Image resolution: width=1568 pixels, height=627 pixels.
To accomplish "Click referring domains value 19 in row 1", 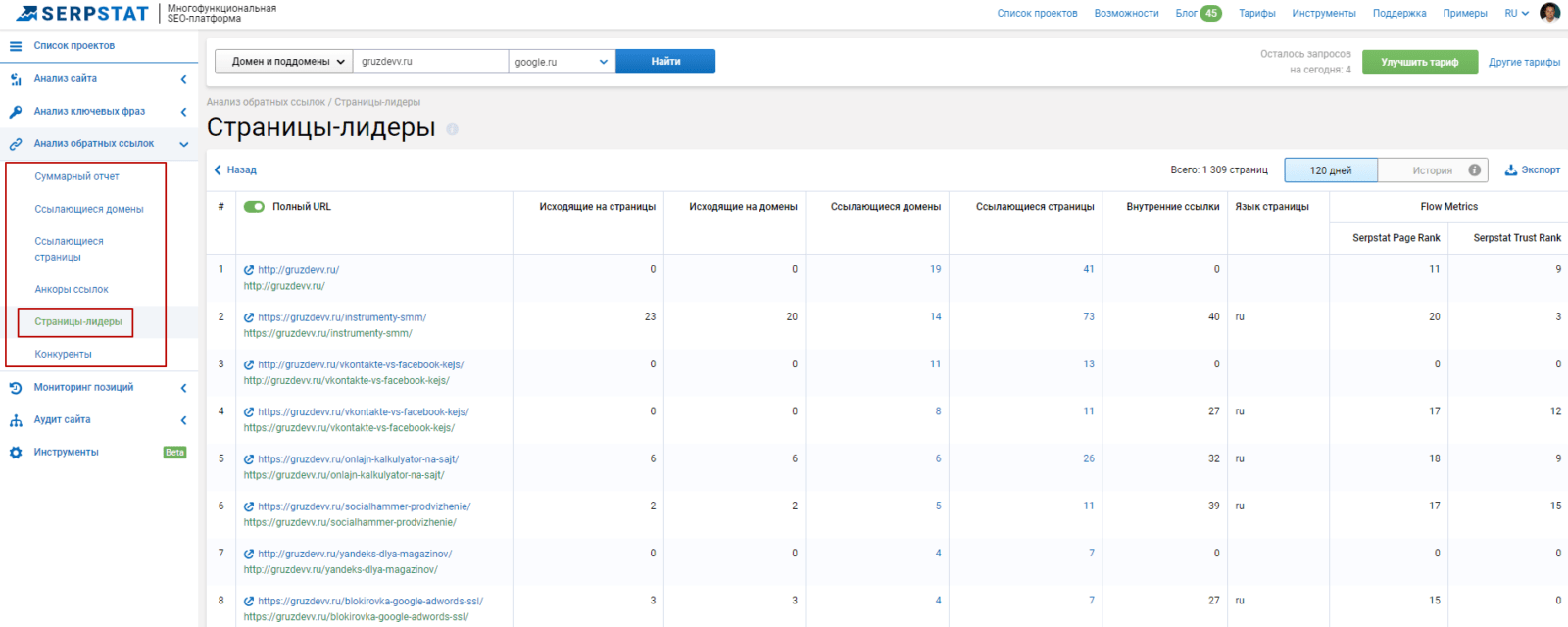I will point(935,269).
